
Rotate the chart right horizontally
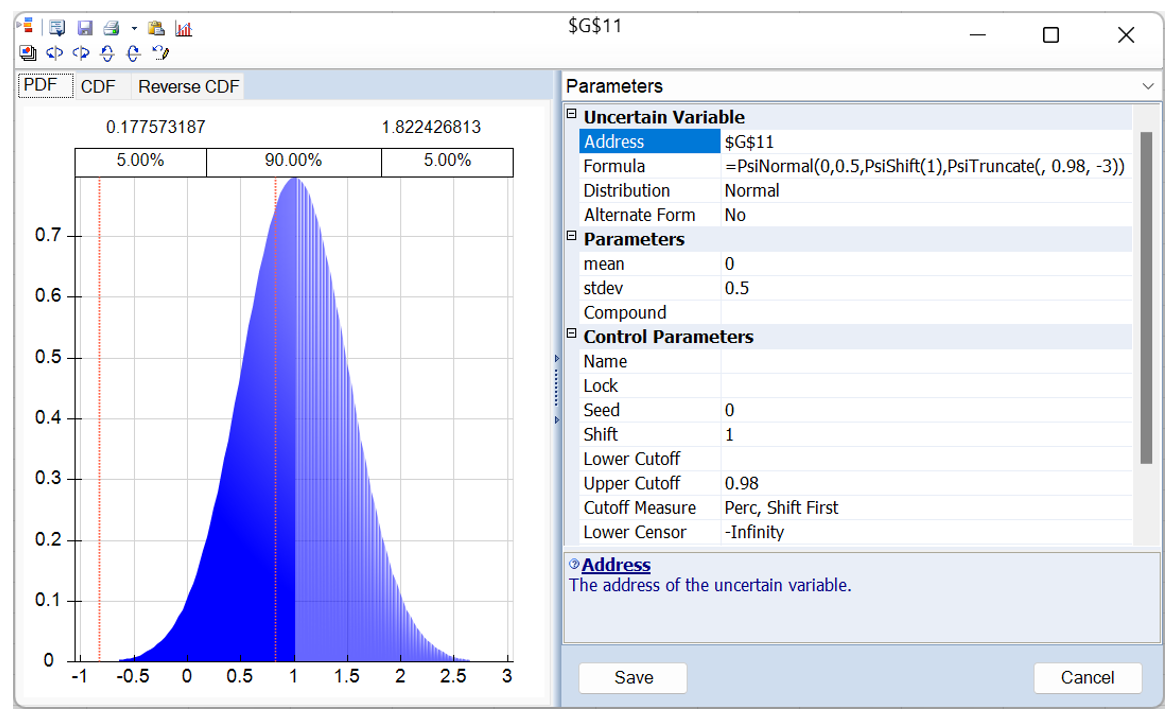[80, 53]
